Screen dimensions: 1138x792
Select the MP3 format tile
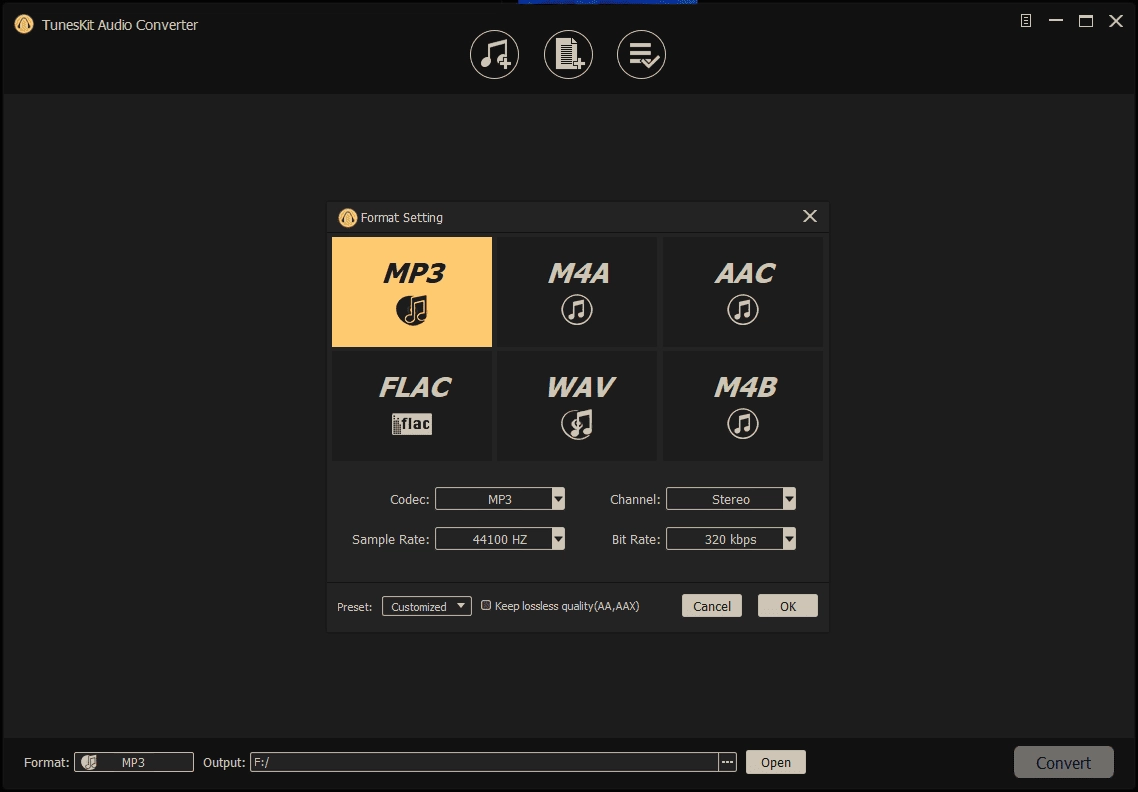[x=412, y=292]
